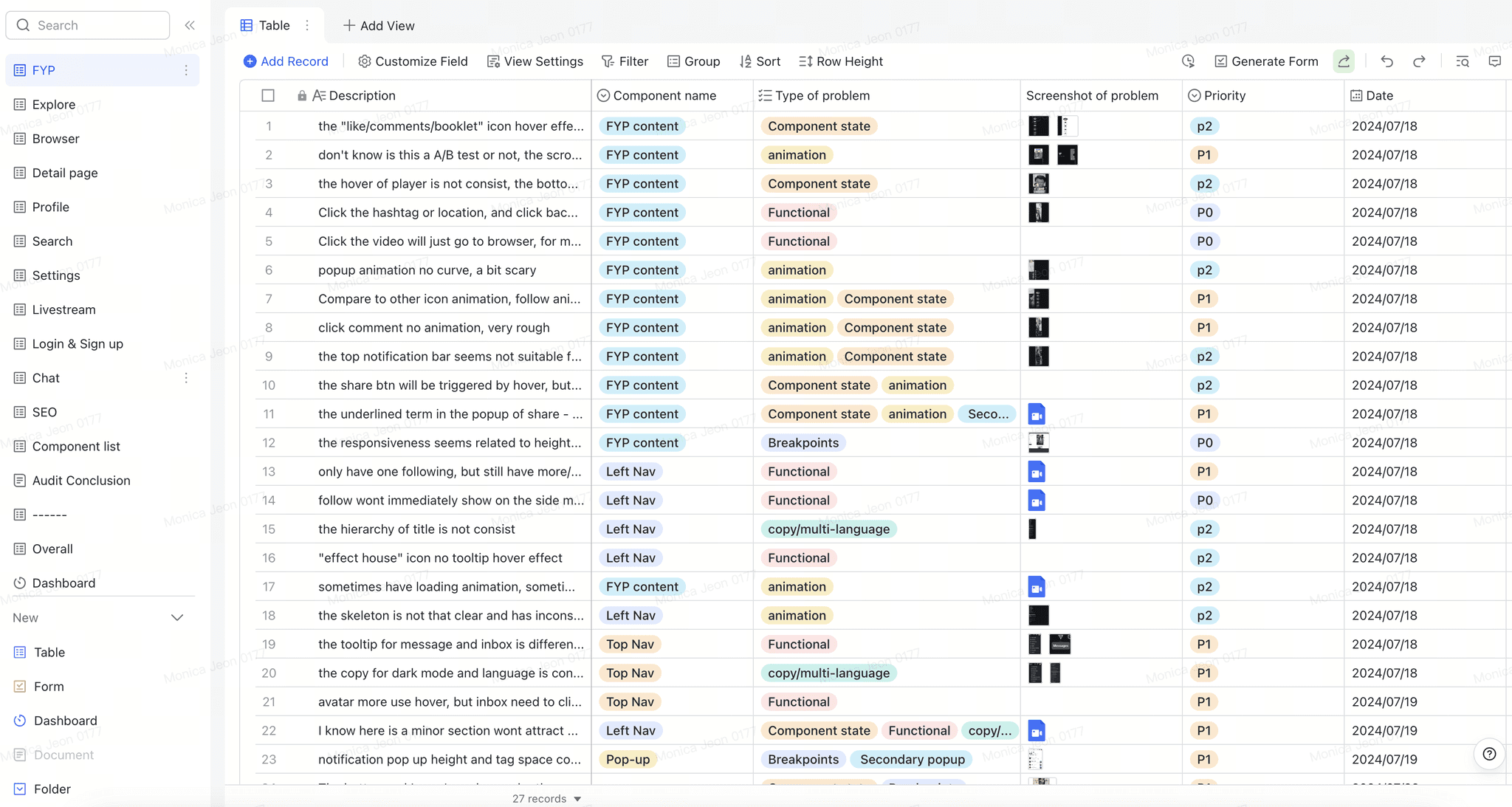Collapse the sidebar with double-chevron icon

190,25
